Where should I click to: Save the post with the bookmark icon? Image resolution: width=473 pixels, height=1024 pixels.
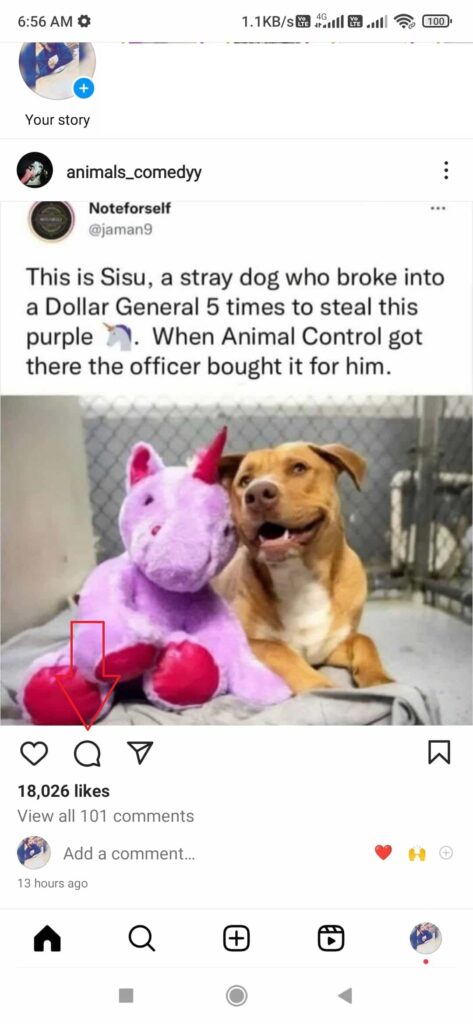(439, 752)
